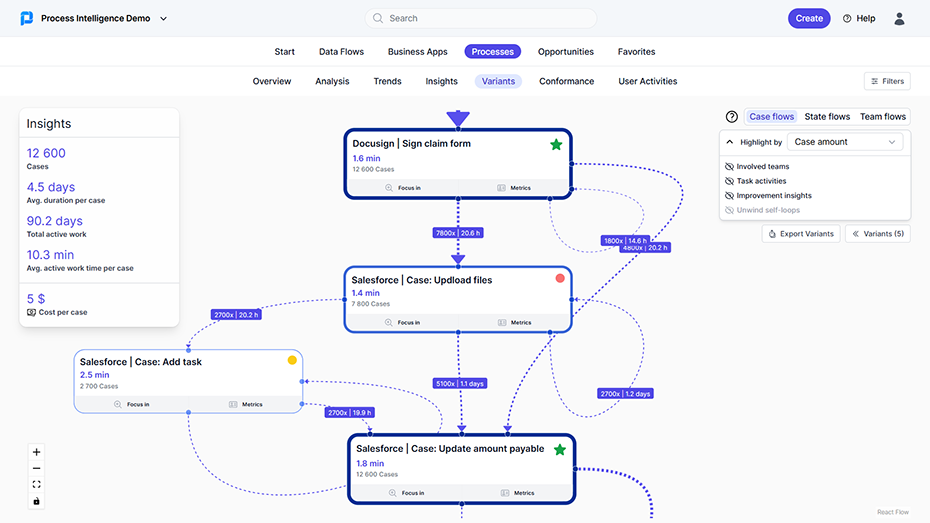Screen dimensions: 930x523
Task: Click the 7800x | 20.6 h edge label
Action: pos(458,233)
